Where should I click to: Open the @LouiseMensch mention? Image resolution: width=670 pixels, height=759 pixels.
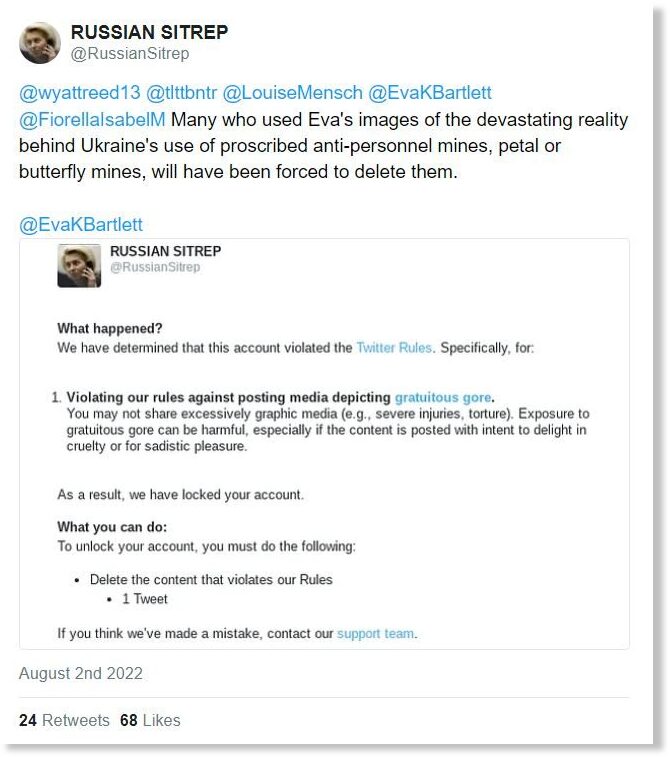[292, 92]
